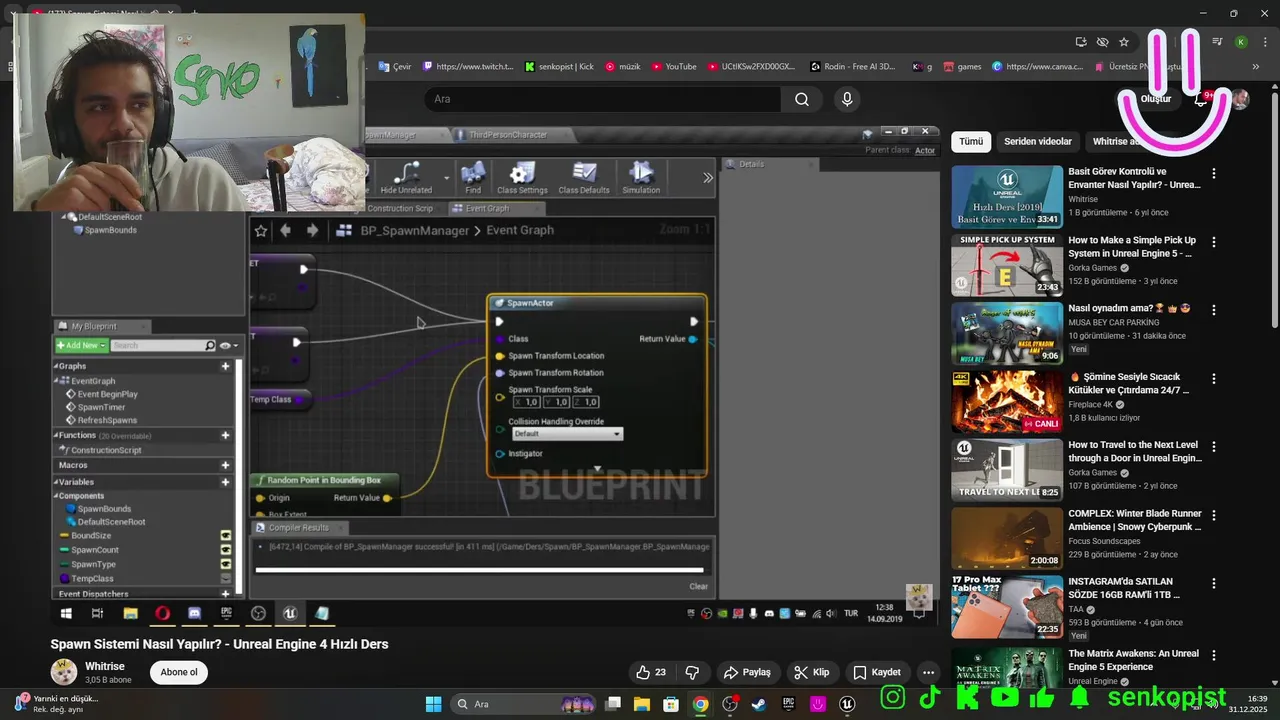
Task: Open the green Add New dropdown
Action: click(81, 345)
